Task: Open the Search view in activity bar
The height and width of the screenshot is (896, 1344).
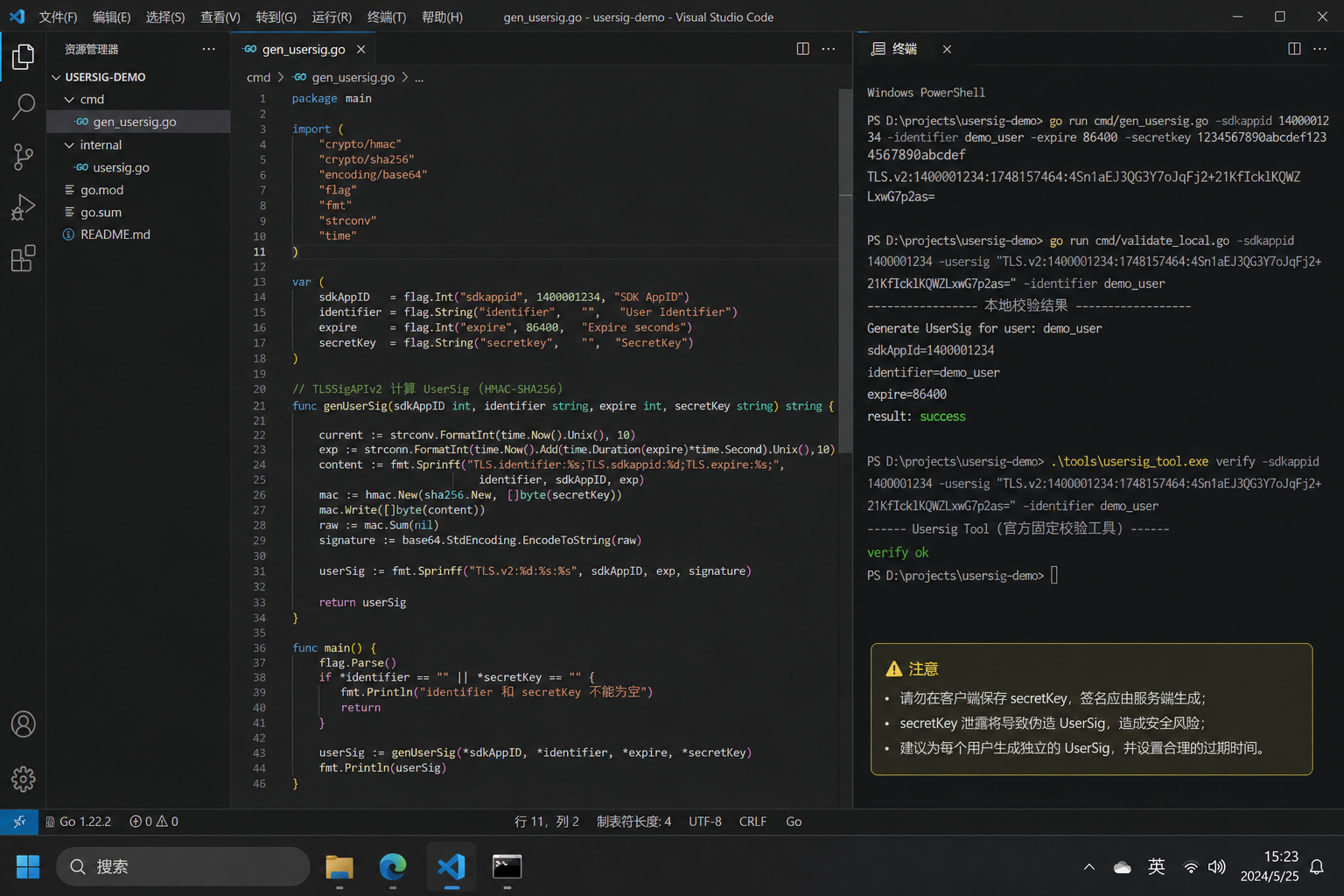Action: [24, 107]
